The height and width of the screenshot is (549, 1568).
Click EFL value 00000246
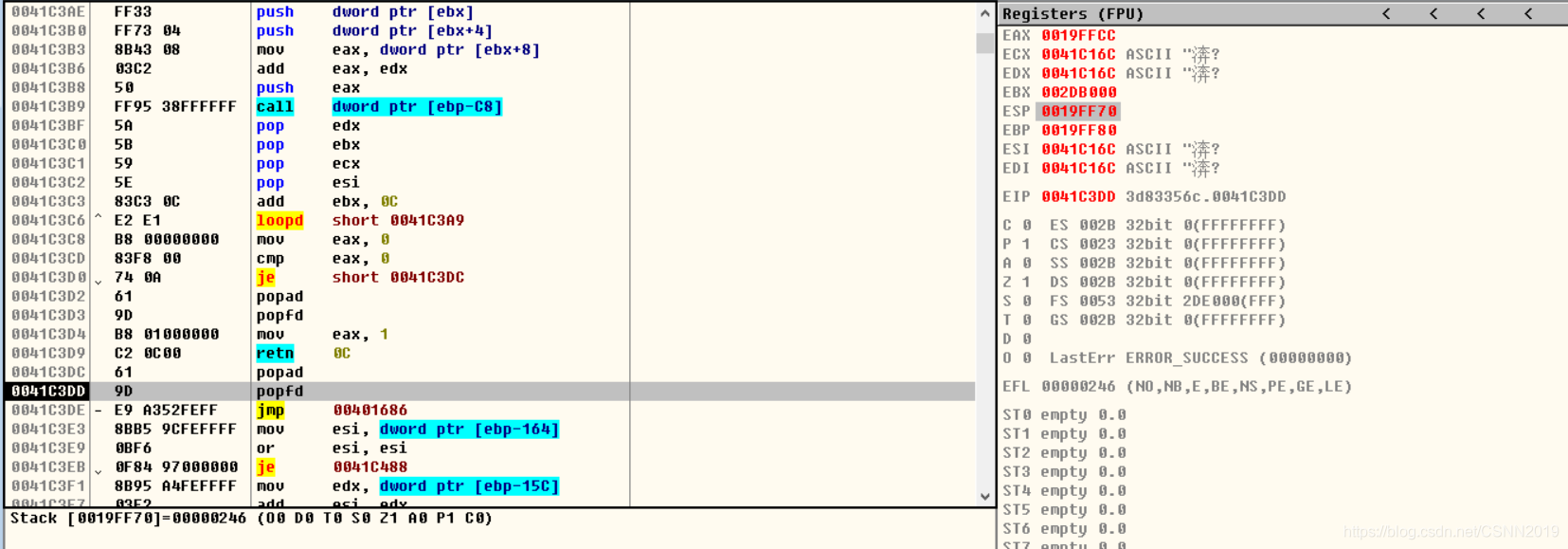click(x=1078, y=386)
